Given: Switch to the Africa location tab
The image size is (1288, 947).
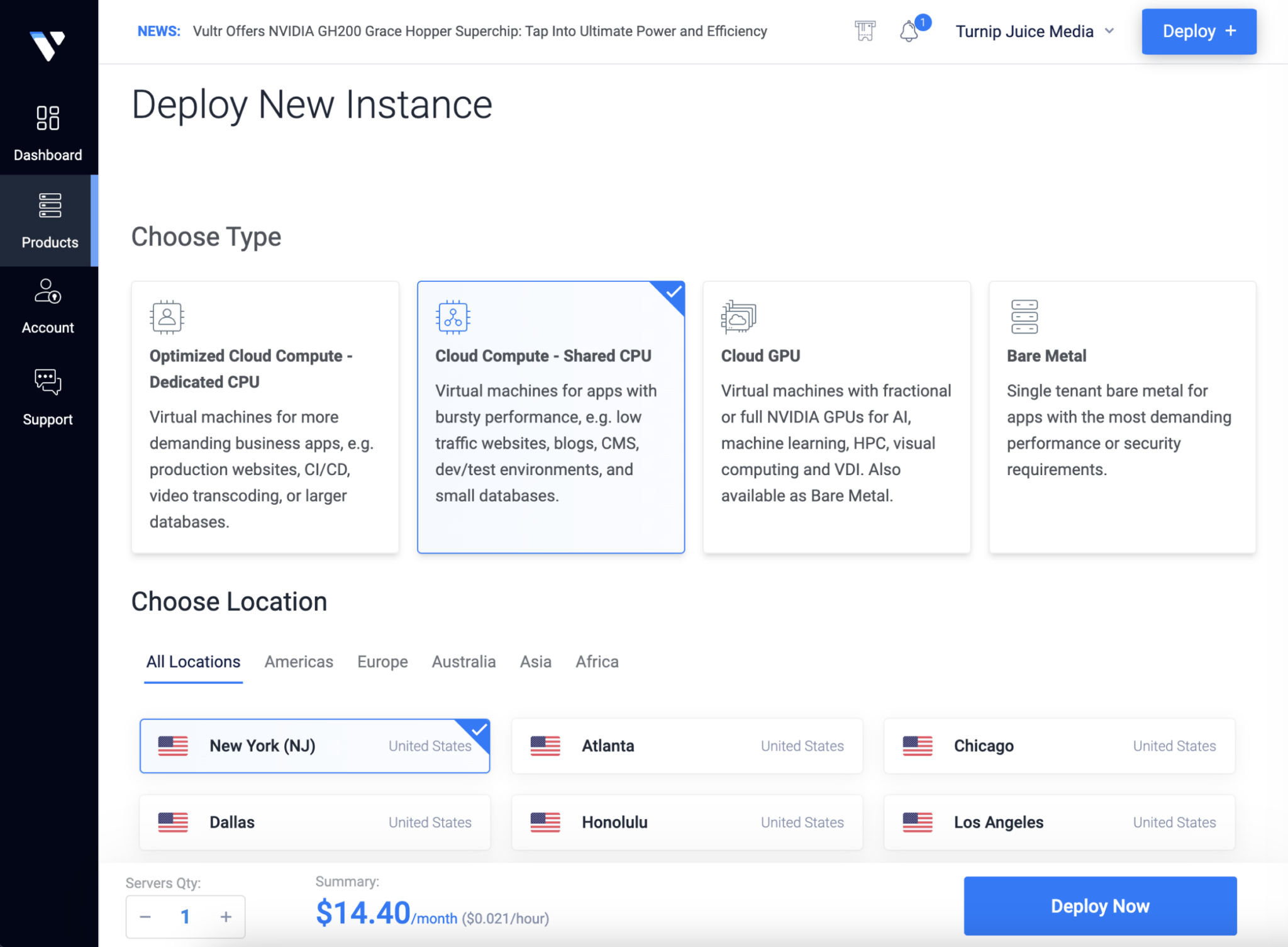Looking at the screenshot, I should [x=596, y=661].
